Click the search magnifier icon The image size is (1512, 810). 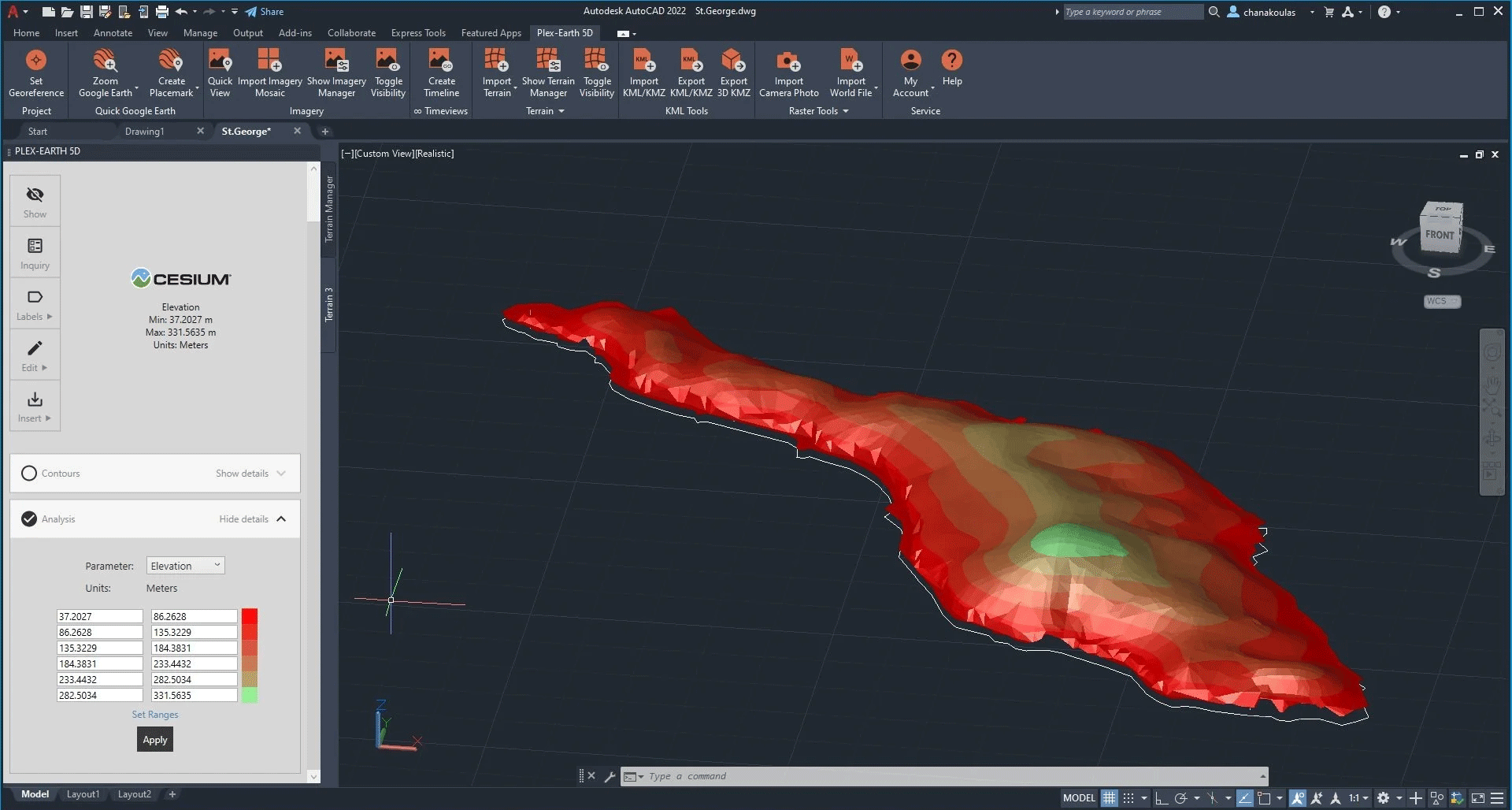point(1214,12)
